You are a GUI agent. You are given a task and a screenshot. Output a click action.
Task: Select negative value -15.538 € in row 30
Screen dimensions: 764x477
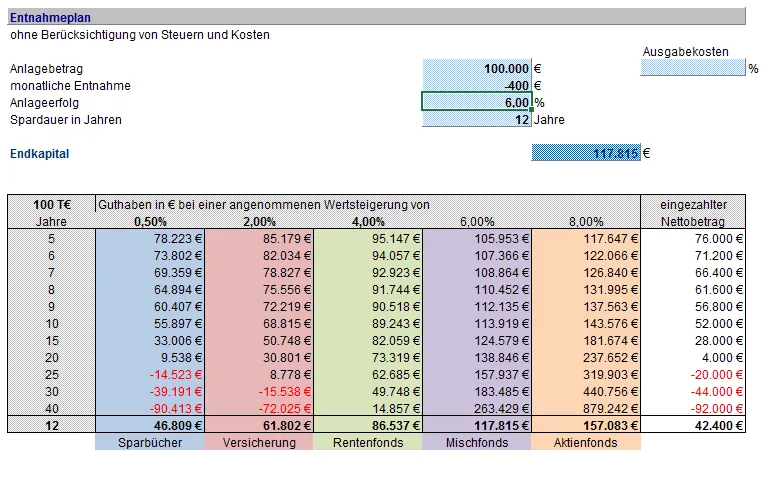click(x=259, y=392)
